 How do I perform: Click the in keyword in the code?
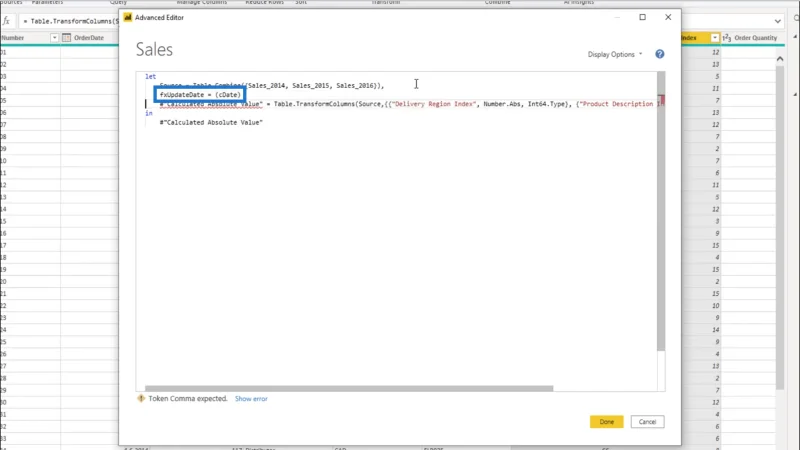[x=148, y=113]
